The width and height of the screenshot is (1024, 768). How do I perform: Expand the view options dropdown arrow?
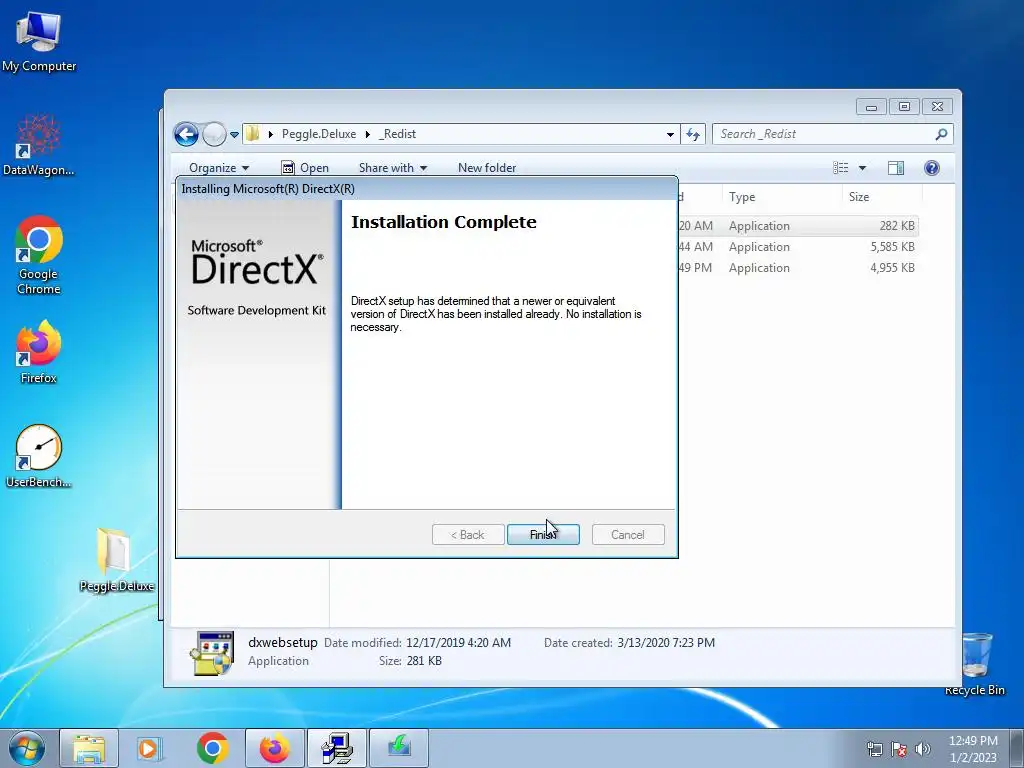click(x=862, y=168)
